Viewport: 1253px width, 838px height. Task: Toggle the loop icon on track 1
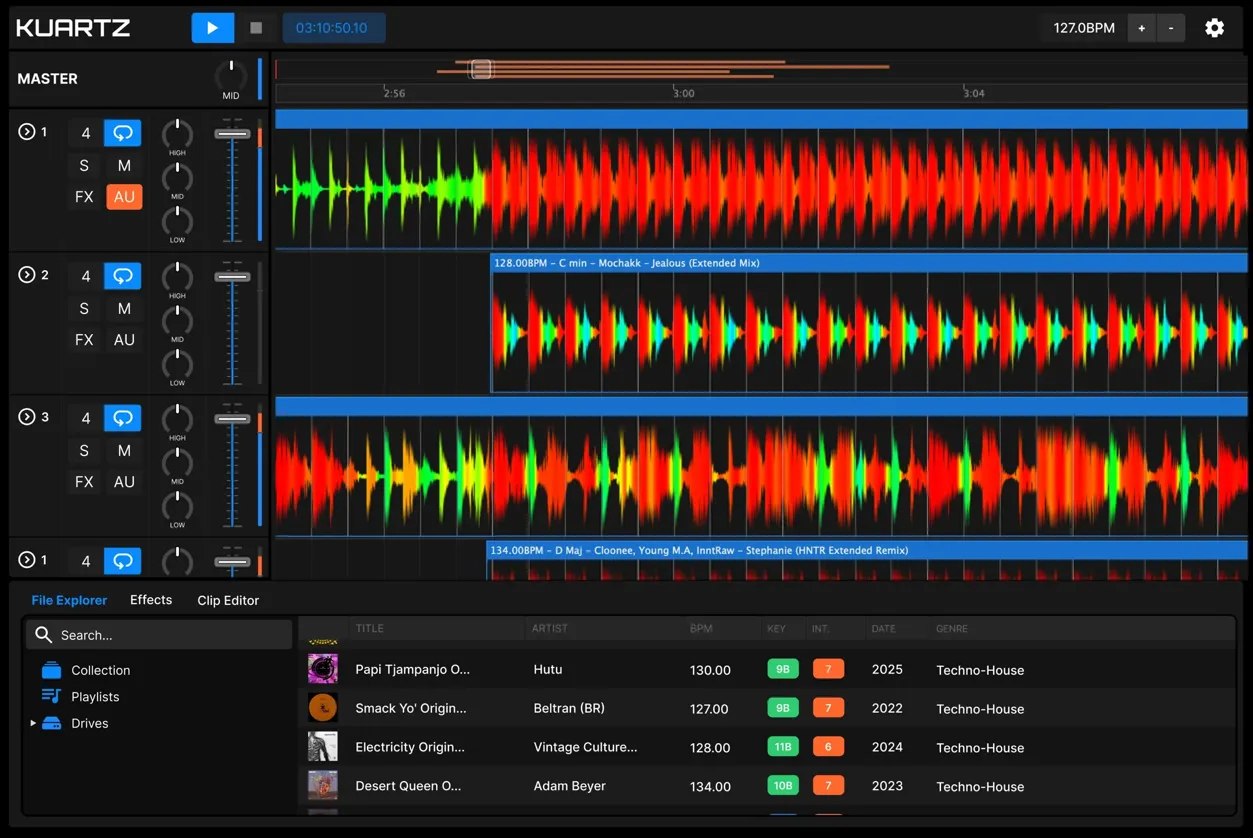[123, 133]
